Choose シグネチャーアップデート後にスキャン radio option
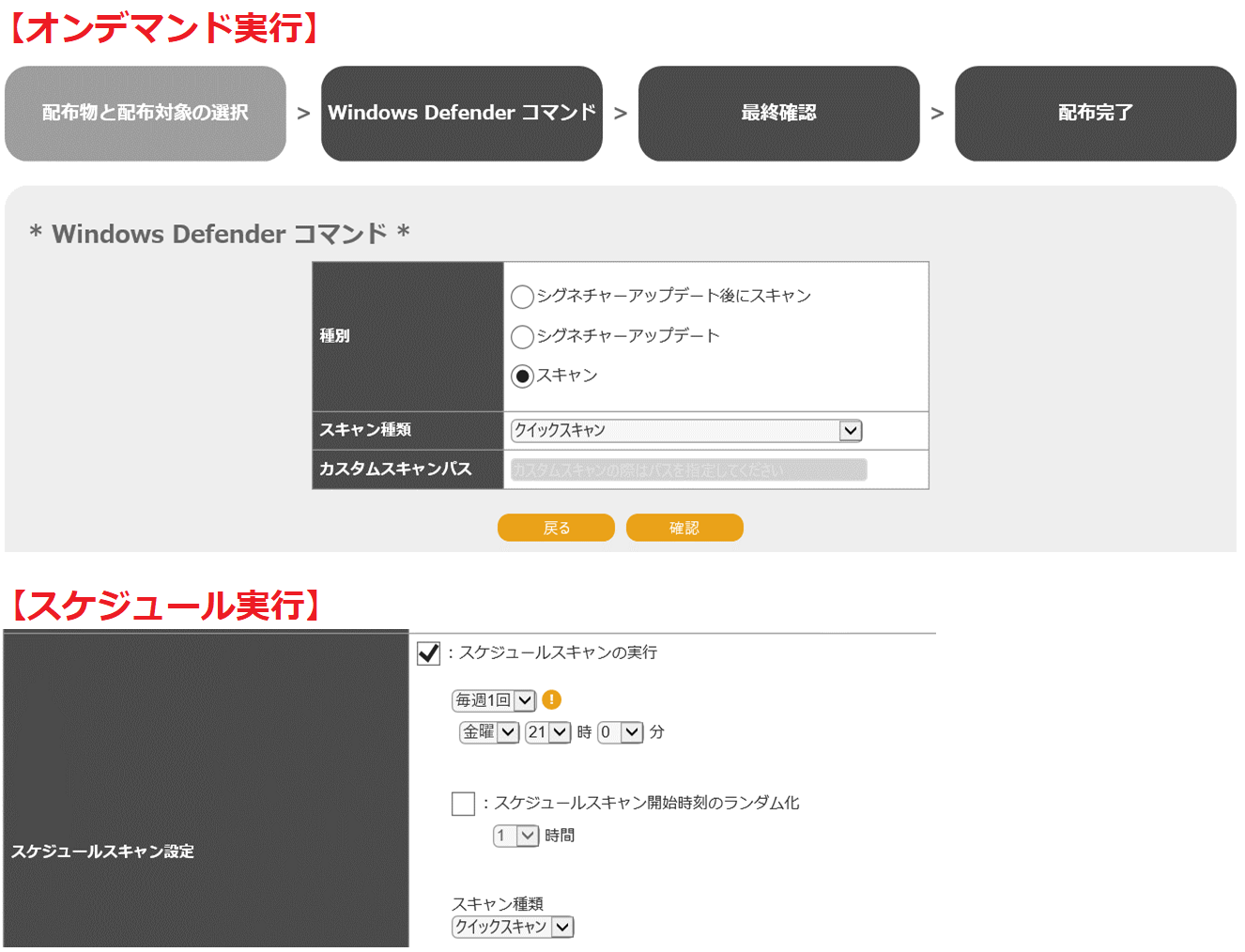 click(522, 297)
